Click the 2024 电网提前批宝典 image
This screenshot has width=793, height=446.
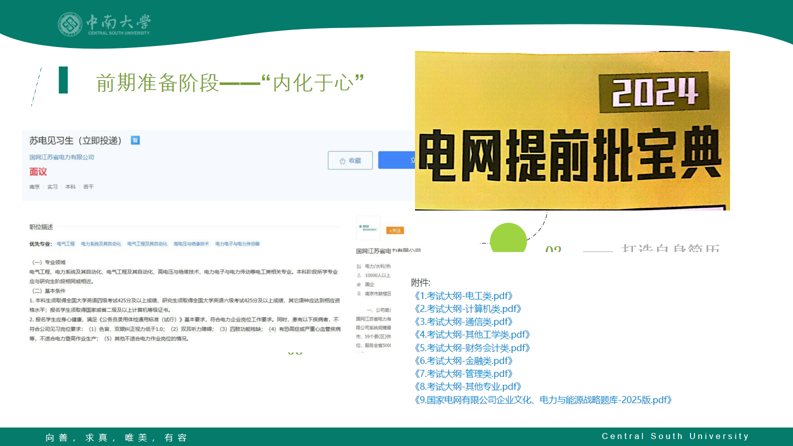pos(572,131)
